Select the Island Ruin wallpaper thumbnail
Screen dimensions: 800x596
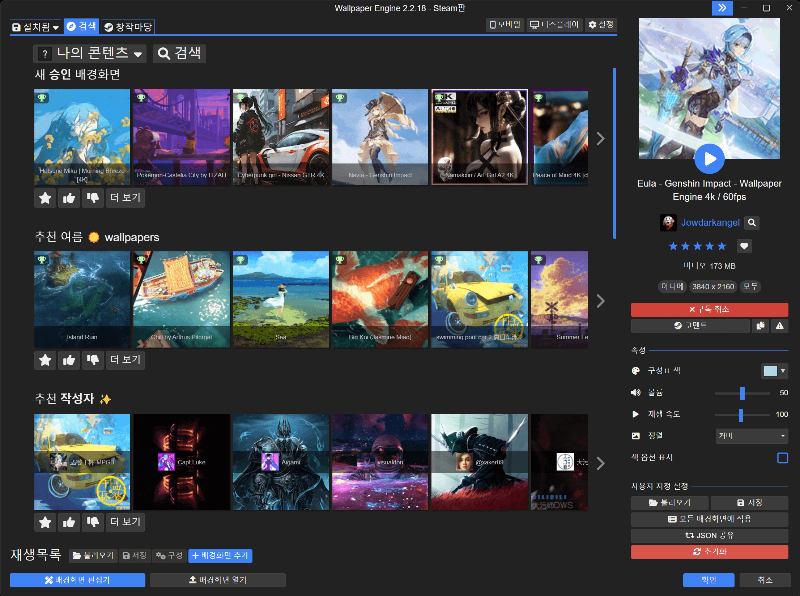pos(82,300)
